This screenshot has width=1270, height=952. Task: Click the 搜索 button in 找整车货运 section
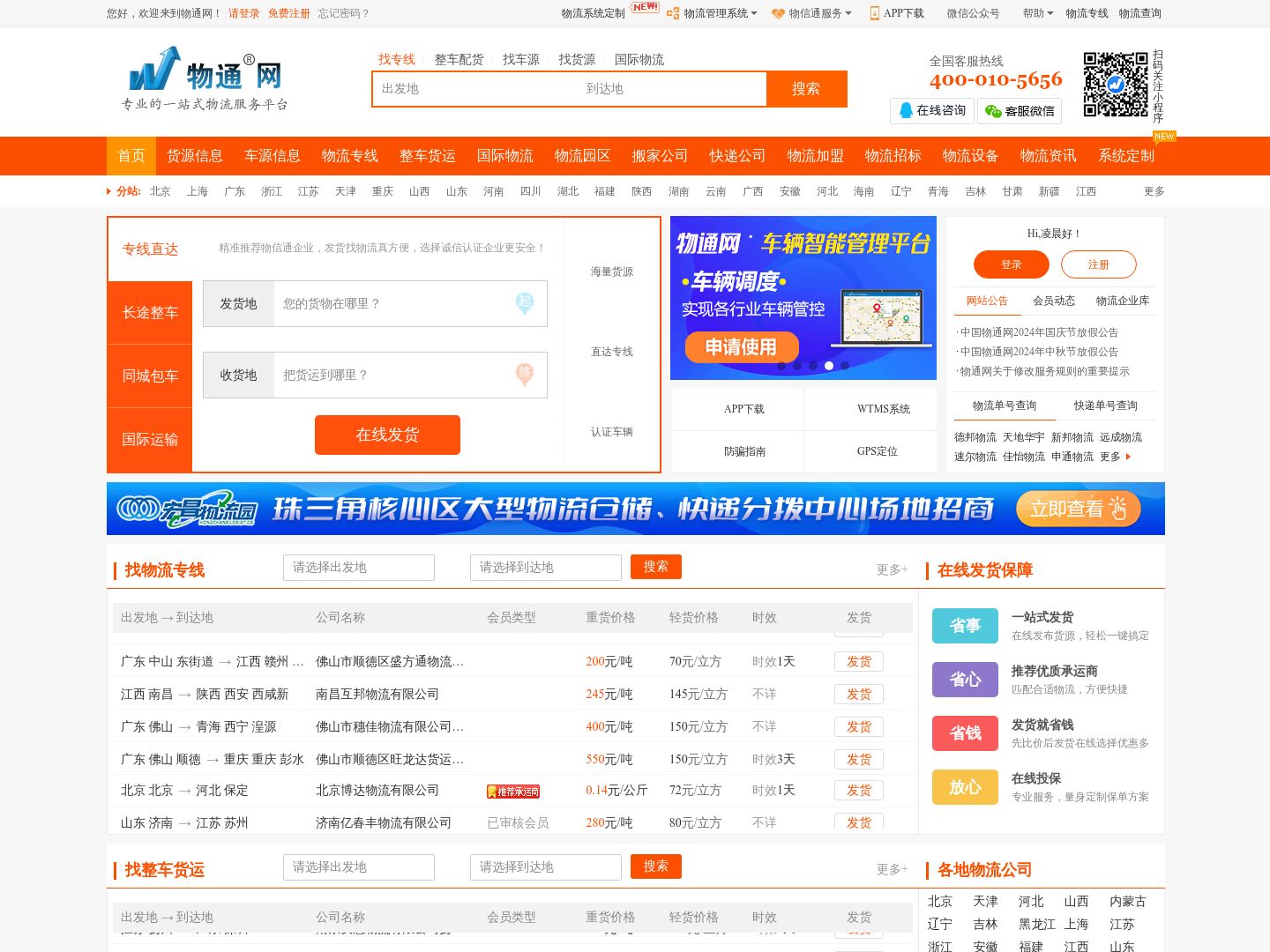click(x=656, y=866)
